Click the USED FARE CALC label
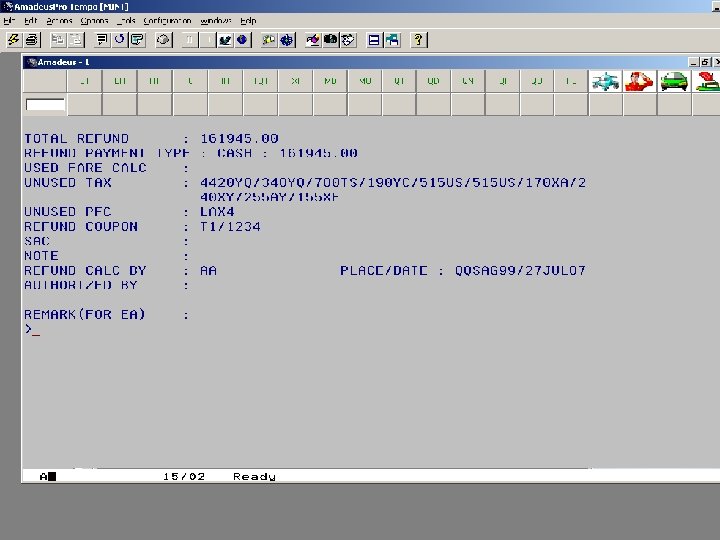 (x=85, y=168)
